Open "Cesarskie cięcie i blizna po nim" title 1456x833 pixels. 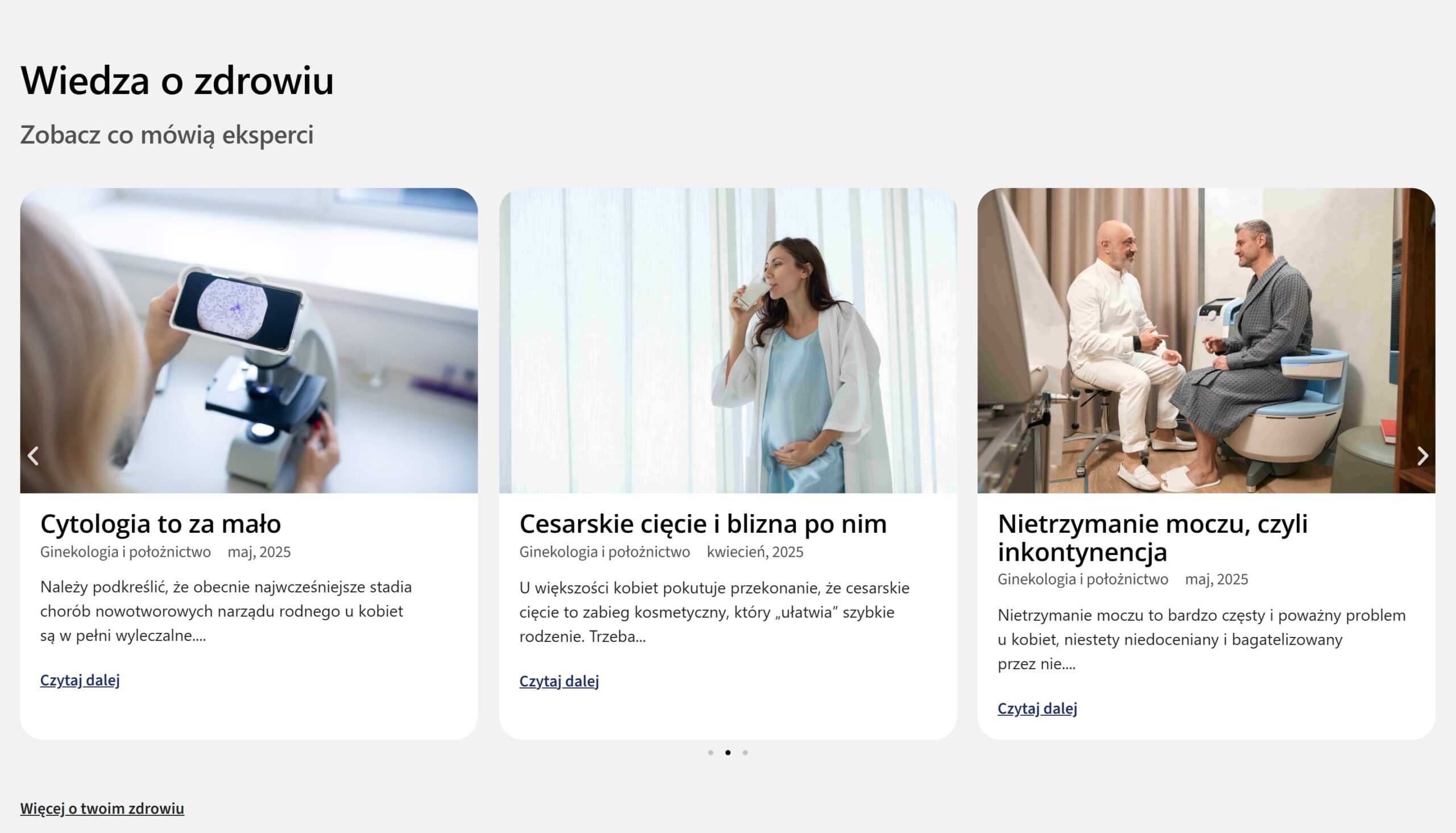pos(703,524)
